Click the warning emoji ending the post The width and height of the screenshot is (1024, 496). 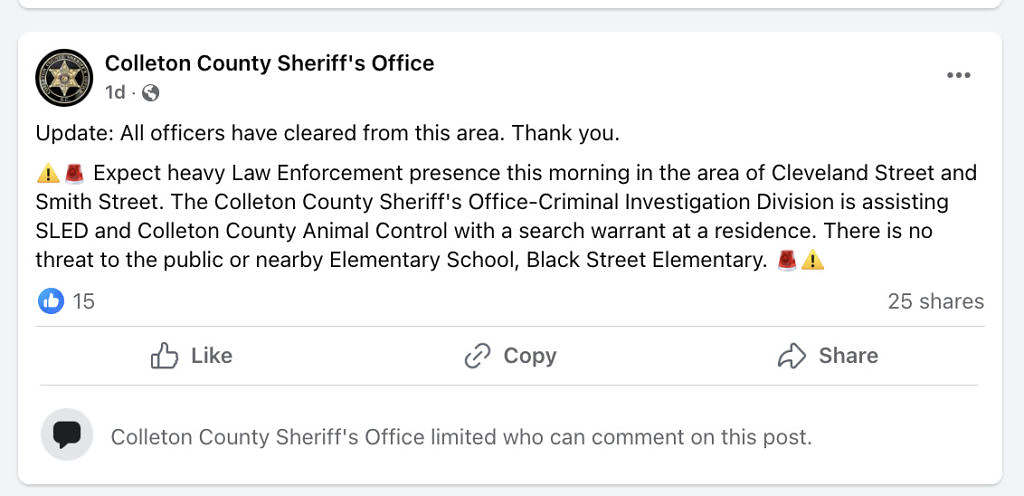coord(813,261)
